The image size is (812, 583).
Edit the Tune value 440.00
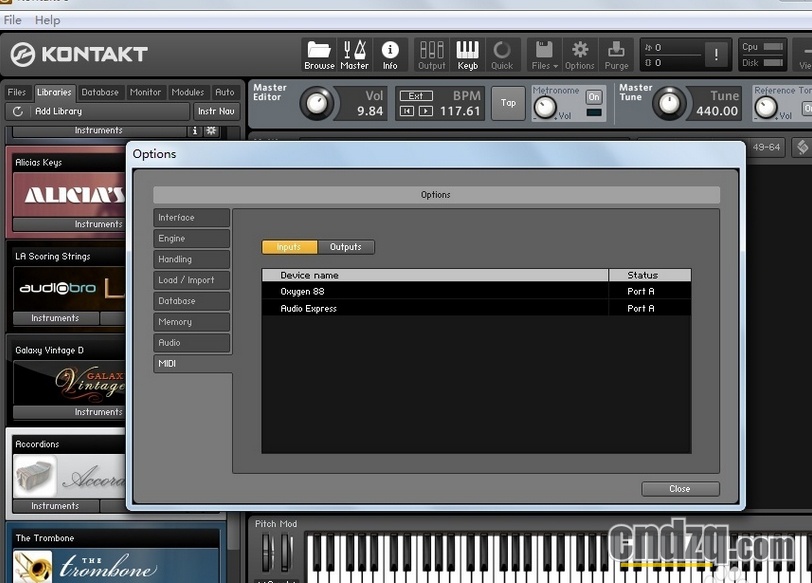click(717, 111)
